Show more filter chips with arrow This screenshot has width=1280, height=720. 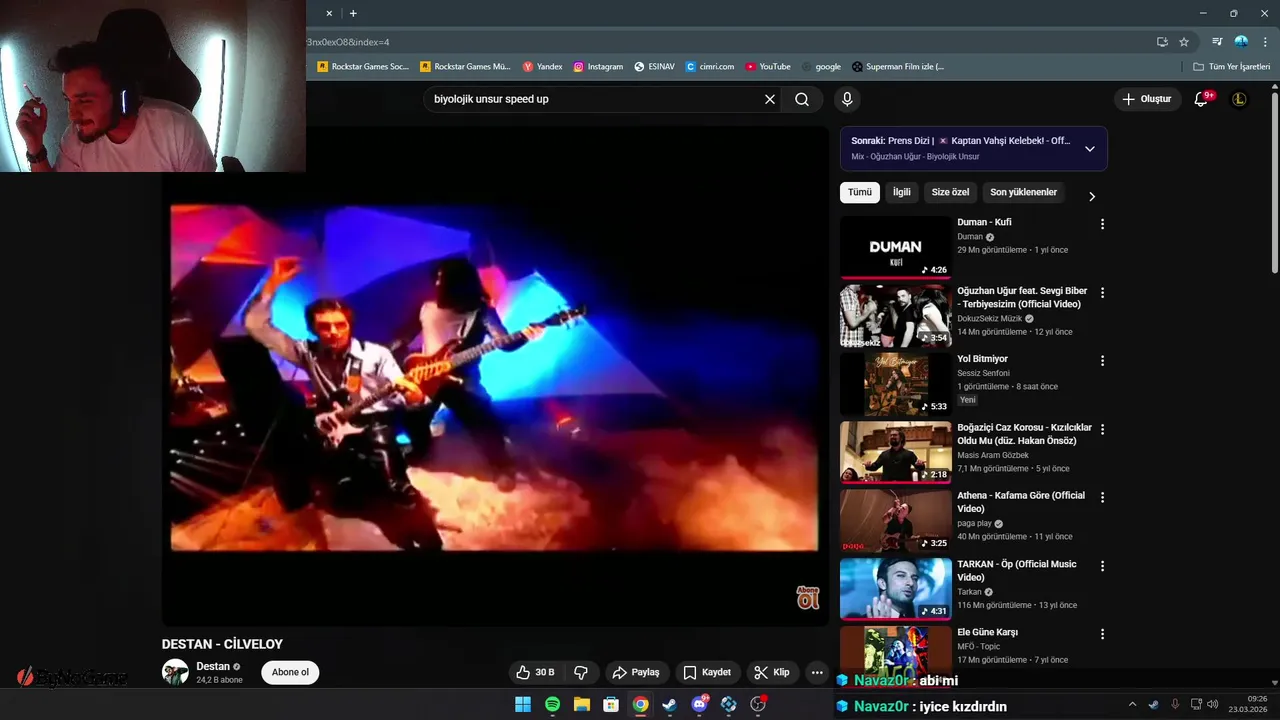click(1092, 196)
